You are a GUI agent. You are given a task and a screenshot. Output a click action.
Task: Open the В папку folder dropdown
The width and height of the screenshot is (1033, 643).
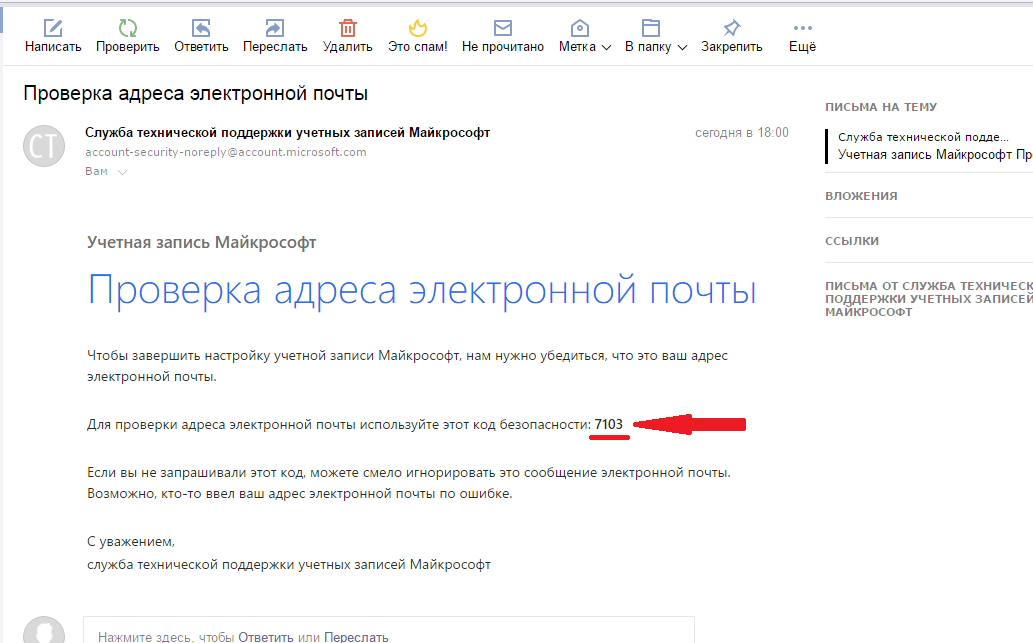pos(656,46)
